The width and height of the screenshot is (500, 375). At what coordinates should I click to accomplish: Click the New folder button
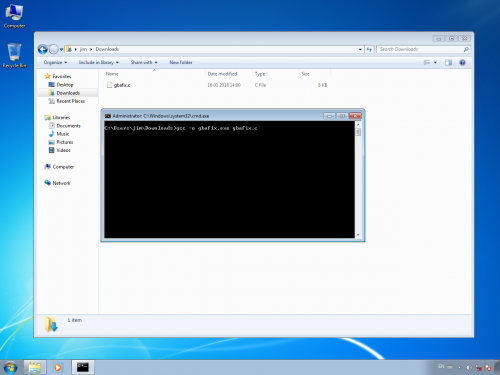pyautogui.click(x=181, y=62)
